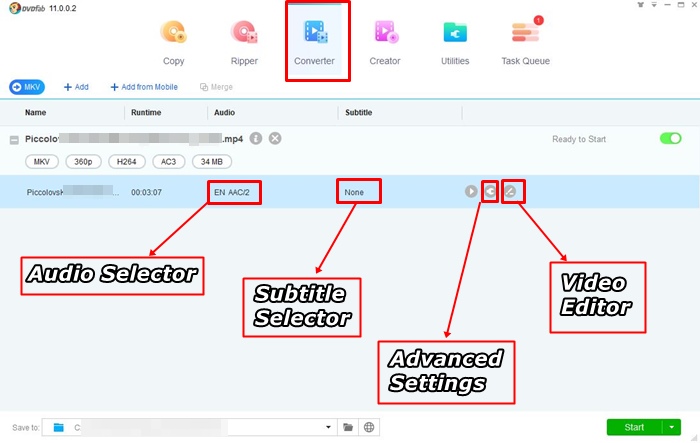Open the Video Editor icon
700x443 pixels.
510,191
